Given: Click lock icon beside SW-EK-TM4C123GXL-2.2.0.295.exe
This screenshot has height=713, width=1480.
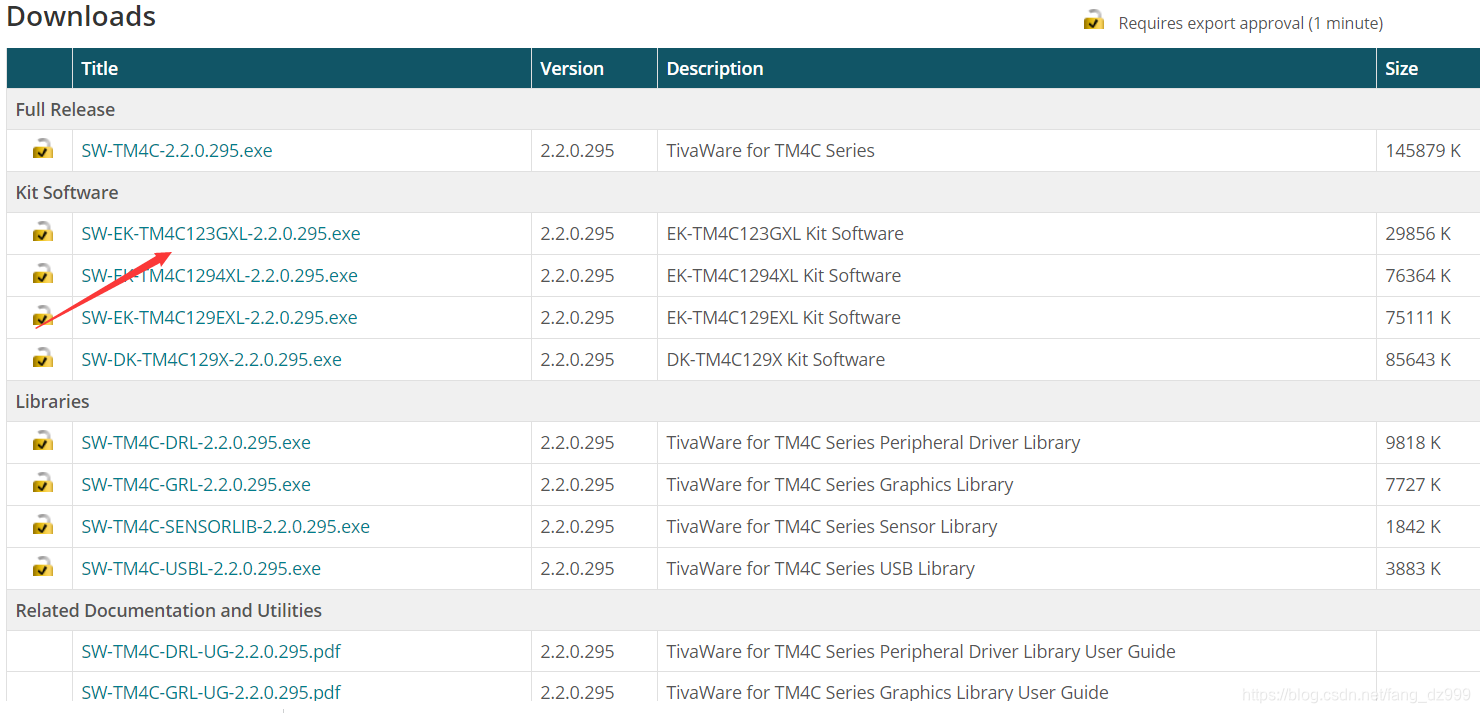Looking at the screenshot, I should tap(42, 233).
